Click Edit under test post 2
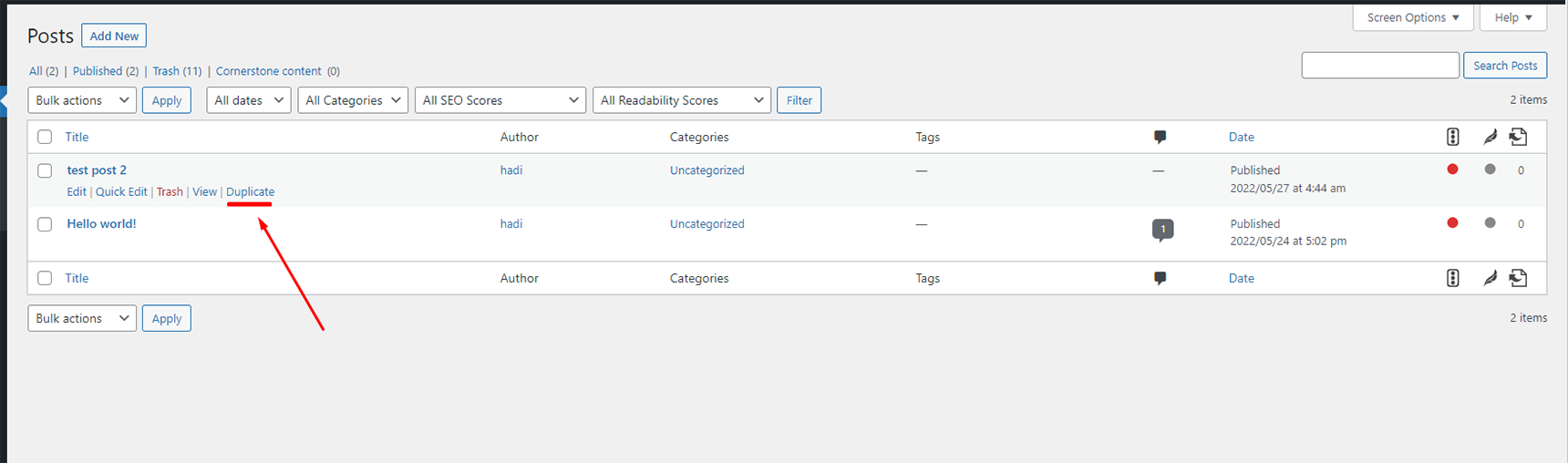Screen dimensions: 1568x463 pyautogui.click(x=77, y=191)
